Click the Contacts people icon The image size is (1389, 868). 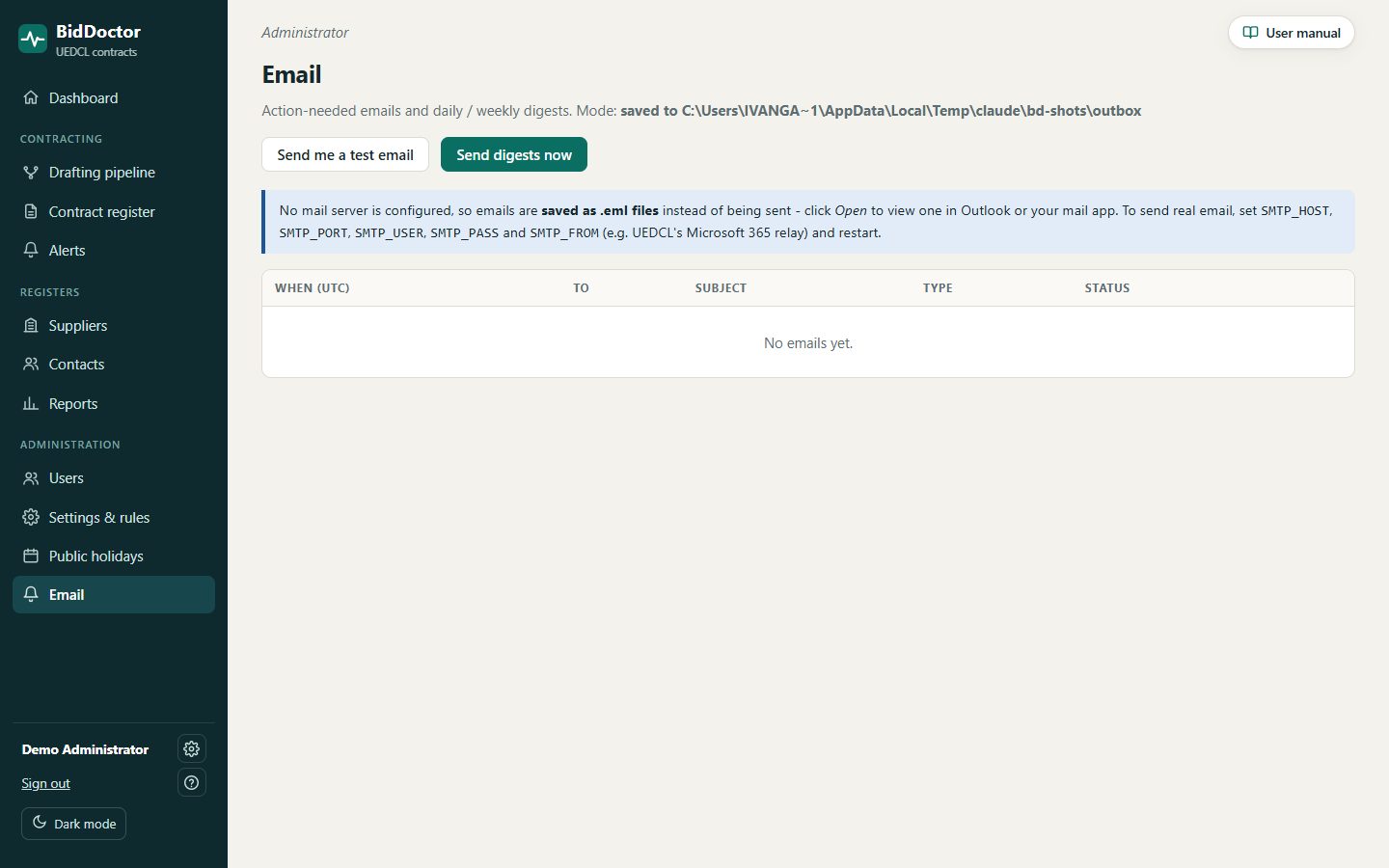[x=31, y=364]
